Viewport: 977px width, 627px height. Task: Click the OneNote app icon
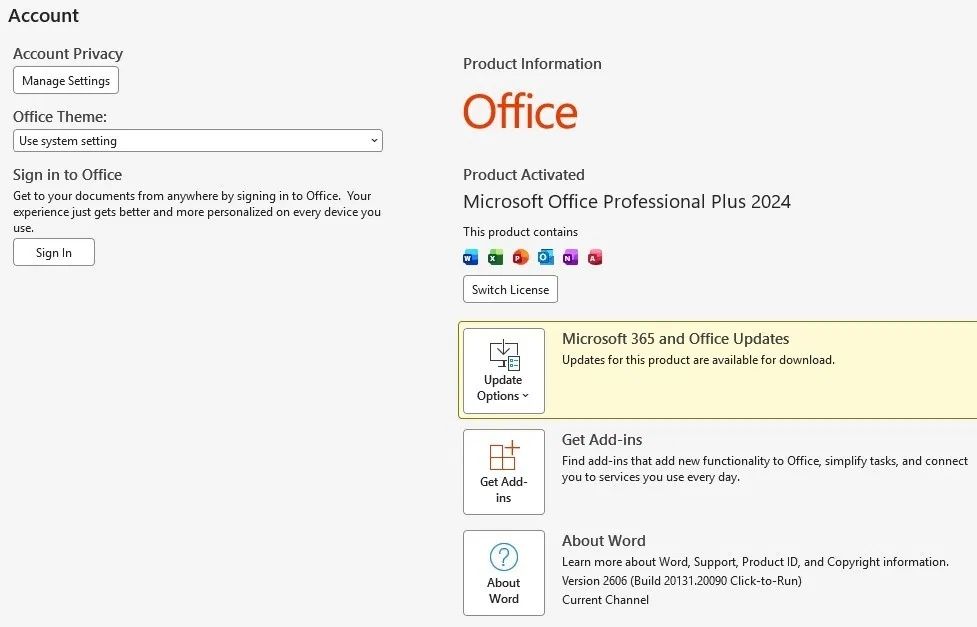coord(570,257)
